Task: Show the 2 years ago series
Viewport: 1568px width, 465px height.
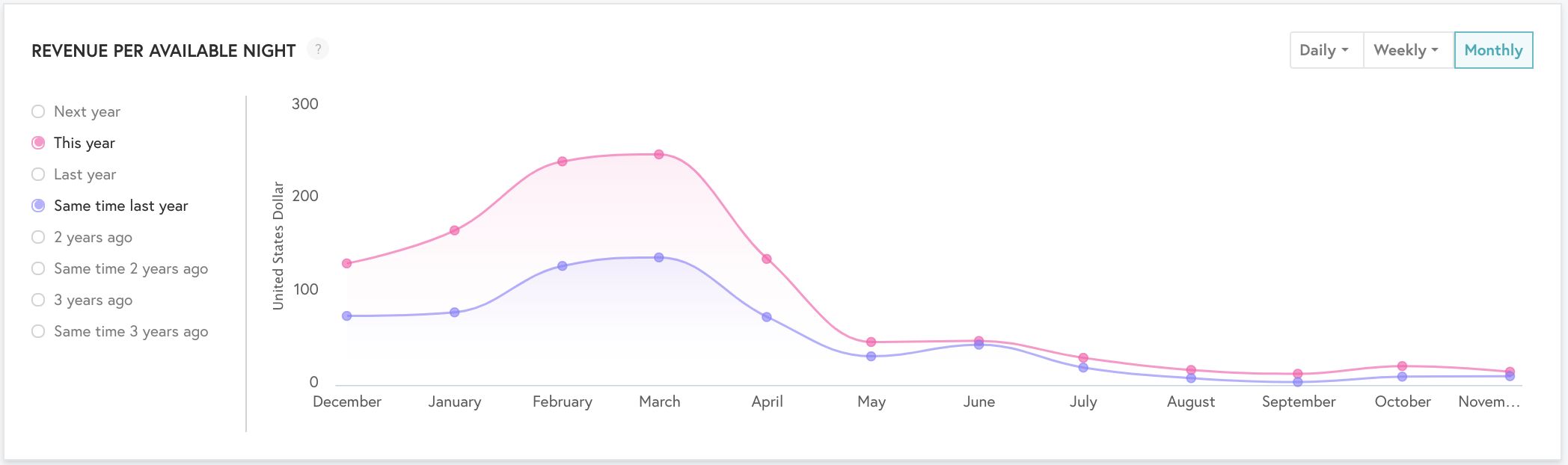Action: 38,237
